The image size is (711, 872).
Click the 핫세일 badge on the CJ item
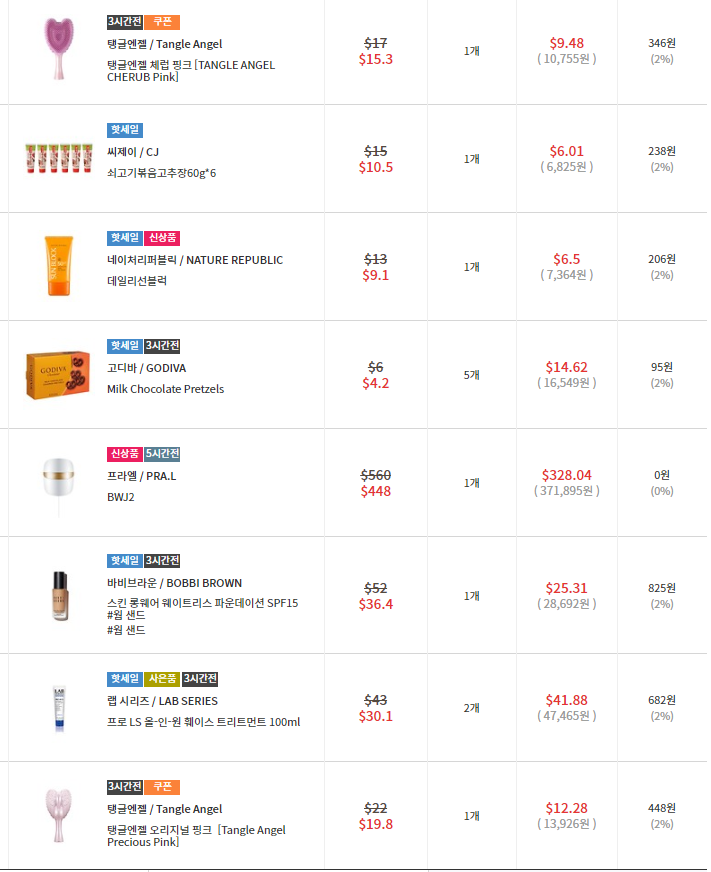(x=125, y=130)
